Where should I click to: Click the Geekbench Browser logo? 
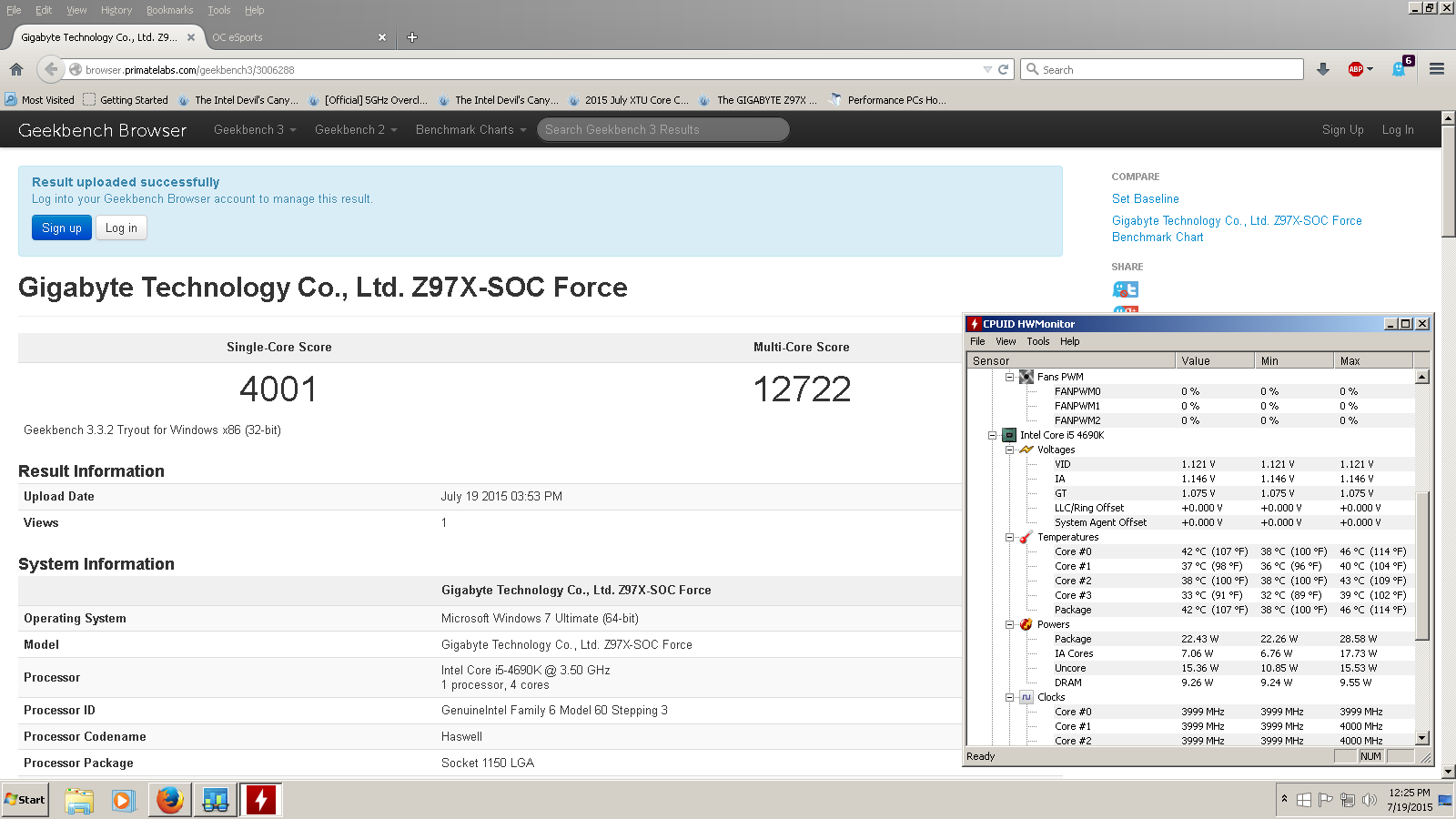[x=102, y=130]
